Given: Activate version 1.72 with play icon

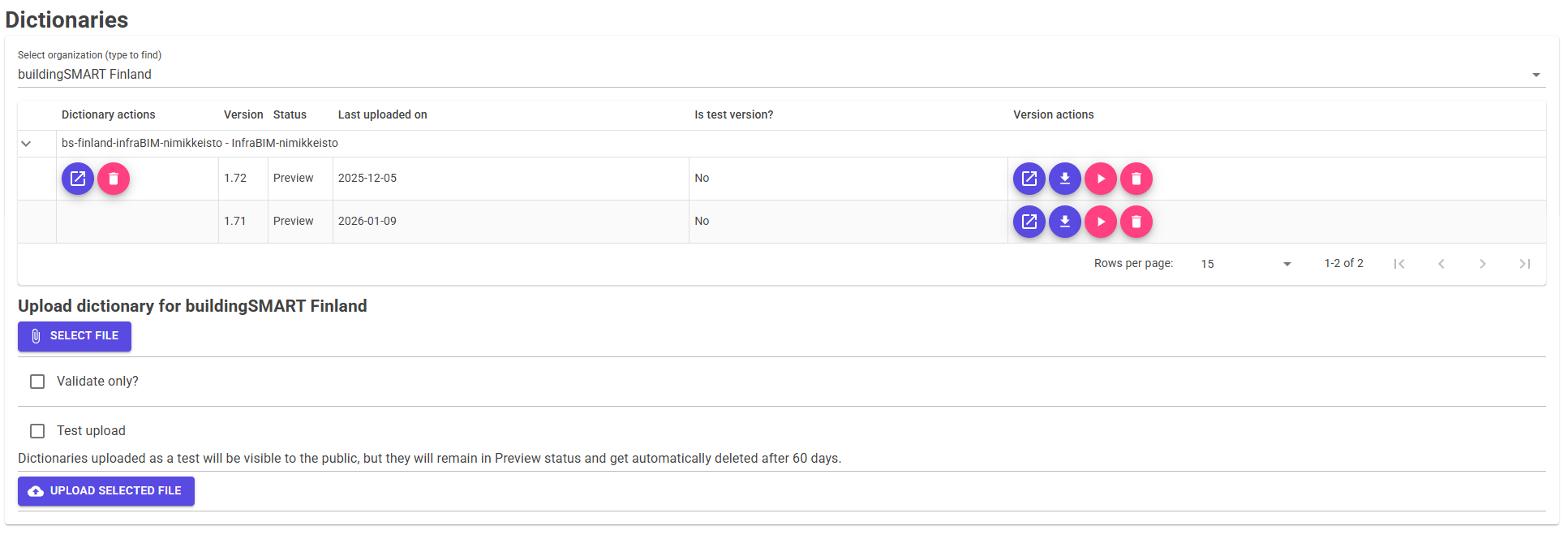Looking at the screenshot, I should [x=1100, y=179].
